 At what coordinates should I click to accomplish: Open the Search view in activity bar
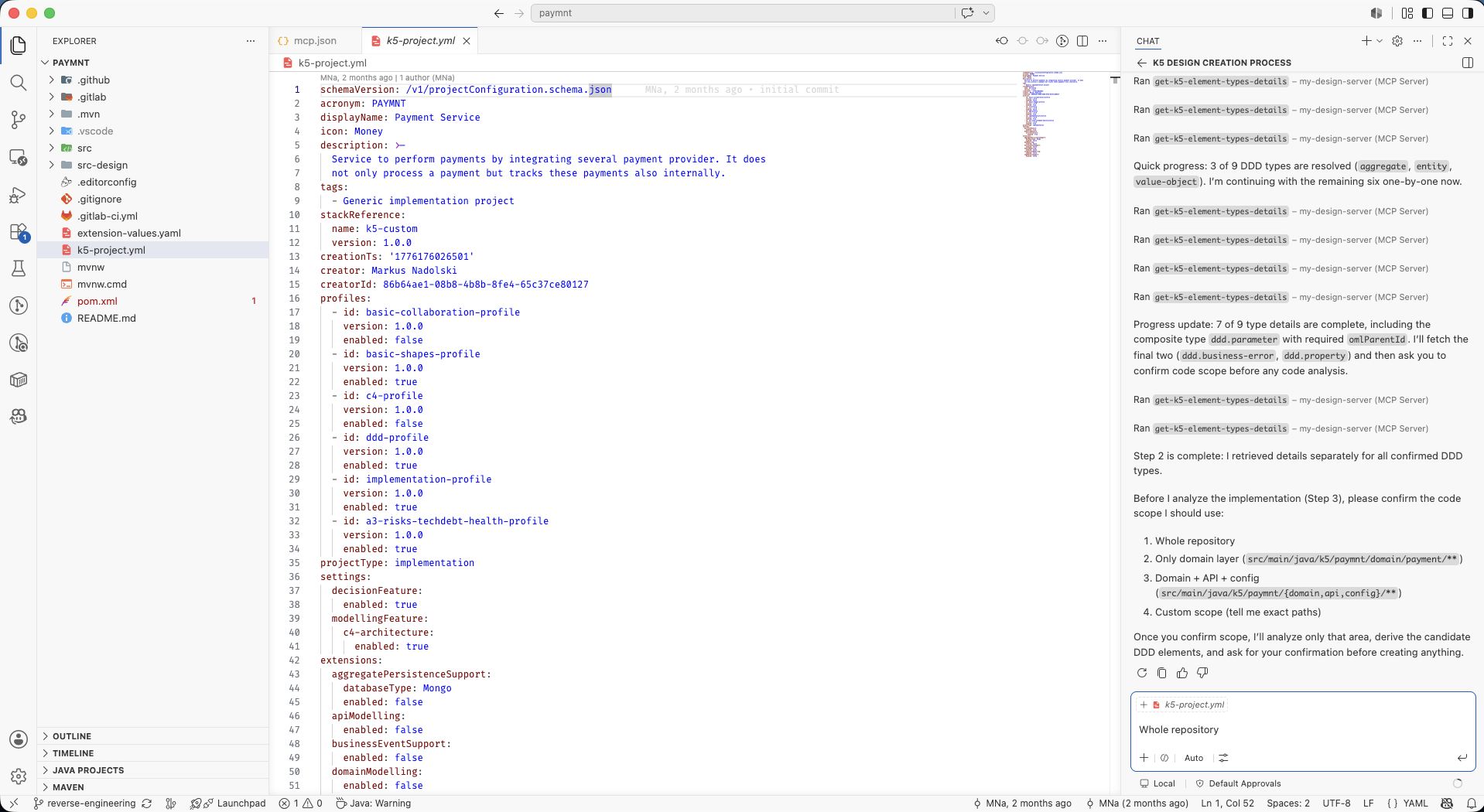(x=19, y=83)
